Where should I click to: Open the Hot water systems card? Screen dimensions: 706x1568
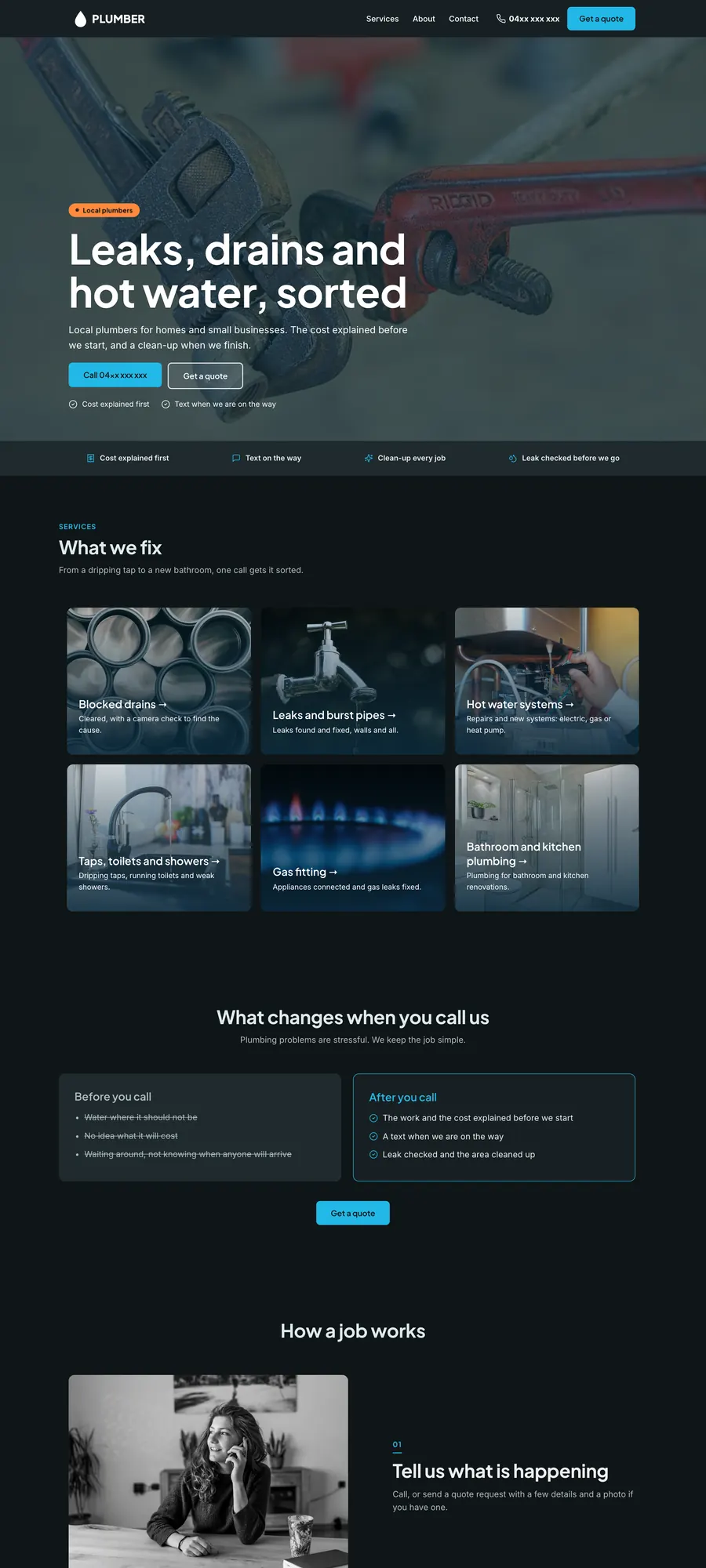click(547, 681)
